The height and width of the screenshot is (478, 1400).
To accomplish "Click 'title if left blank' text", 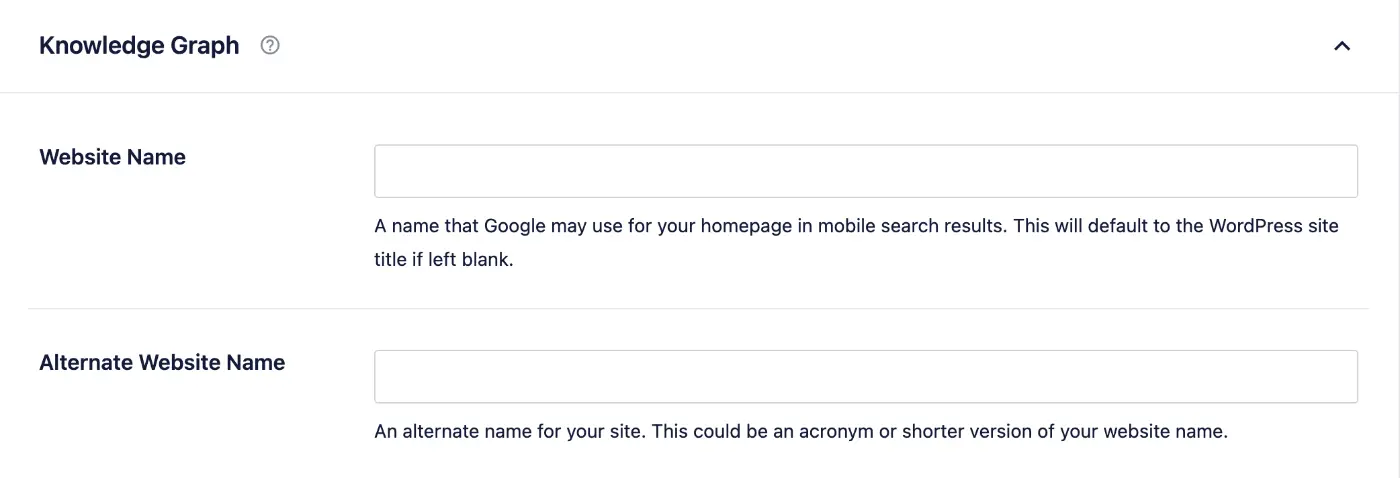I will coord(443,261).
